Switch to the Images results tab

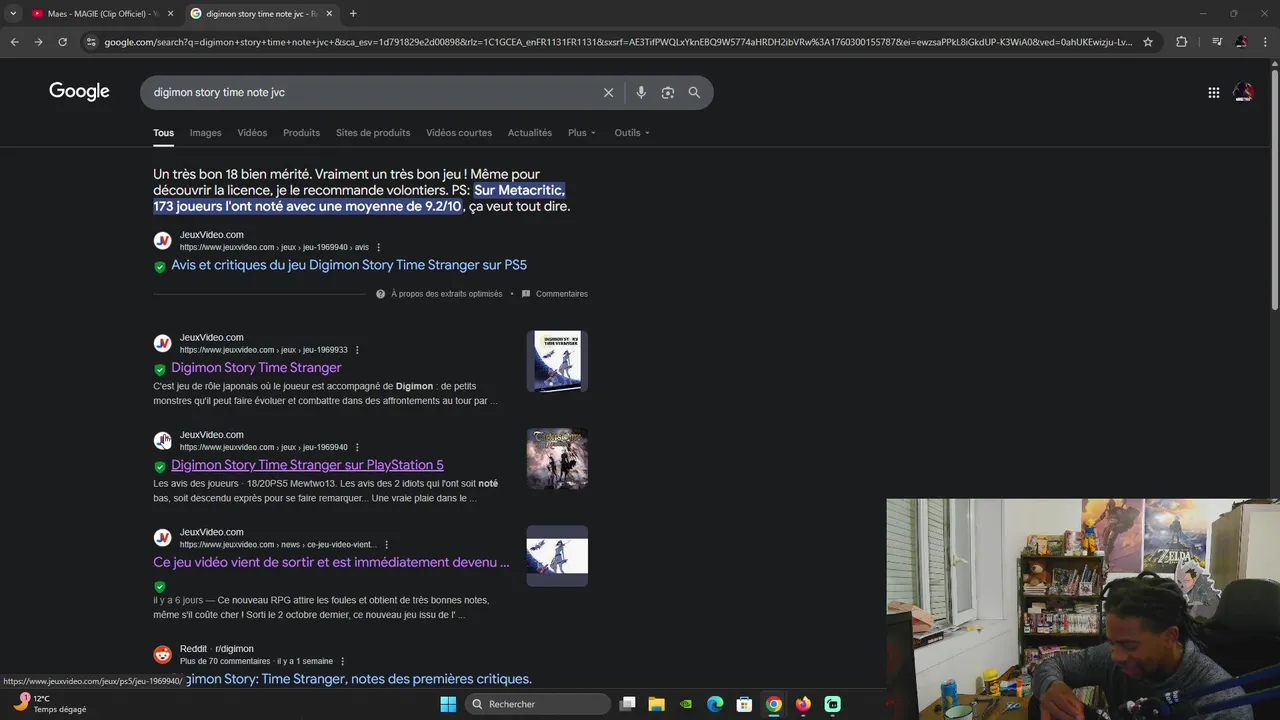tap(205, 133)
